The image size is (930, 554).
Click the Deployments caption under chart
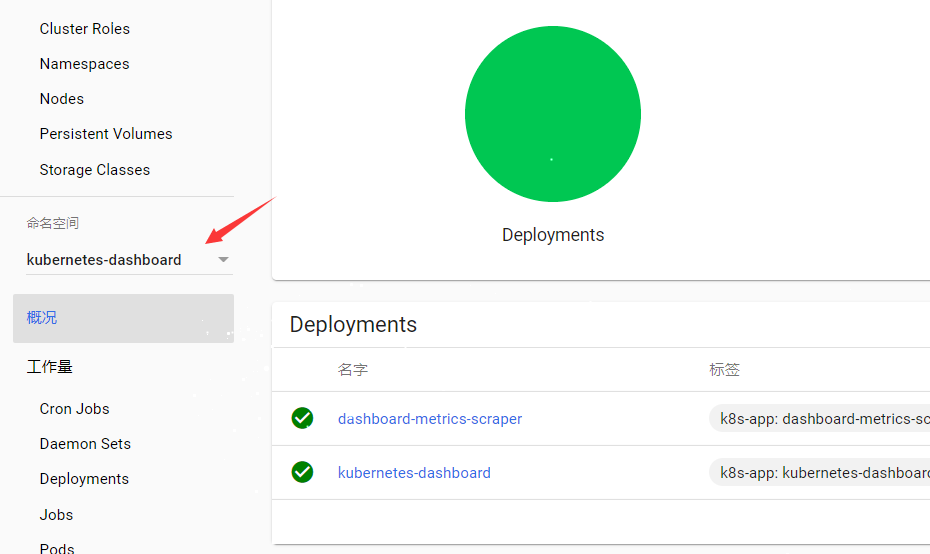(x=553, y=235)
